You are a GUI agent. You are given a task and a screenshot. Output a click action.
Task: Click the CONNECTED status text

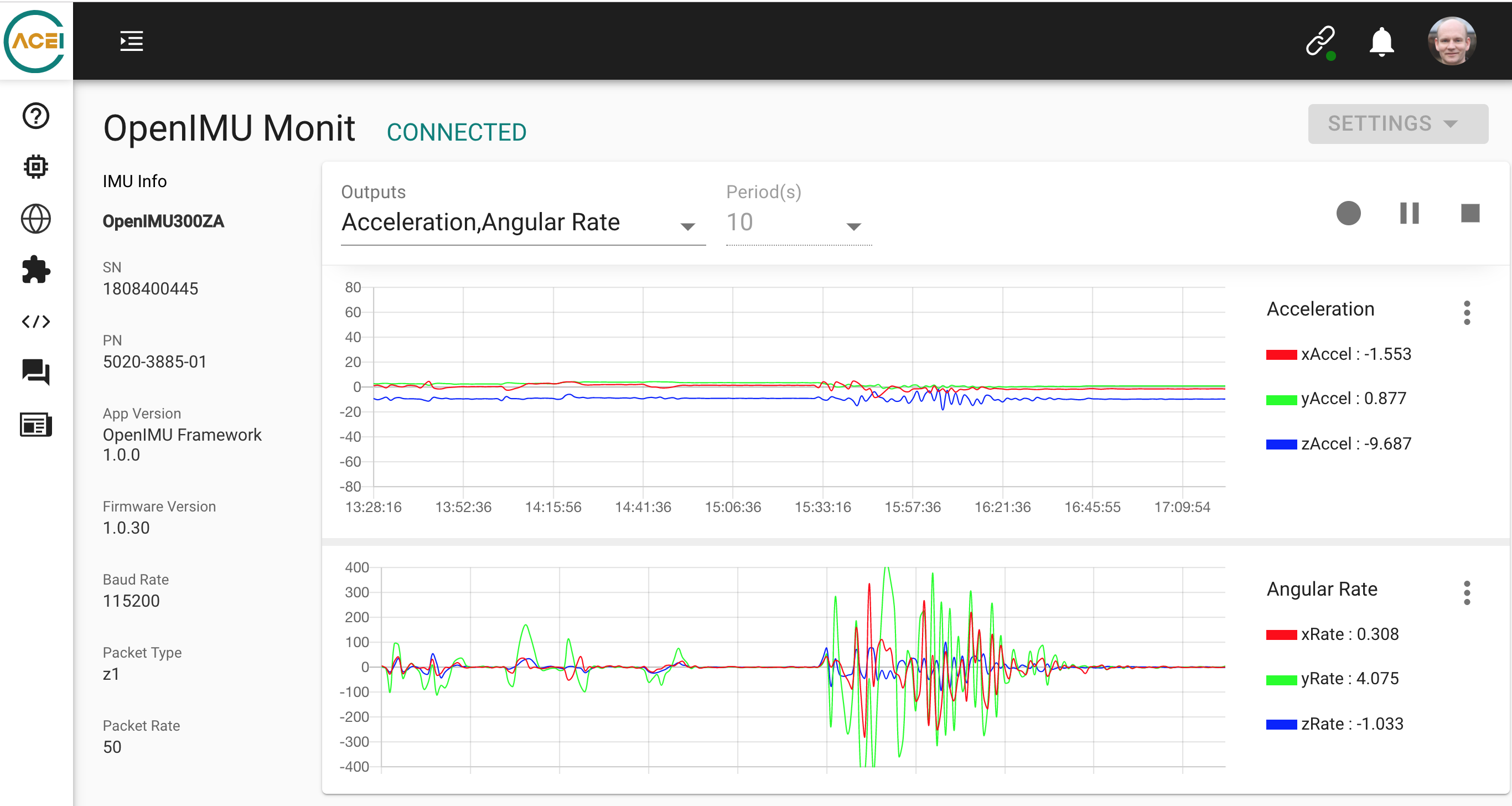tap(456, 132)
